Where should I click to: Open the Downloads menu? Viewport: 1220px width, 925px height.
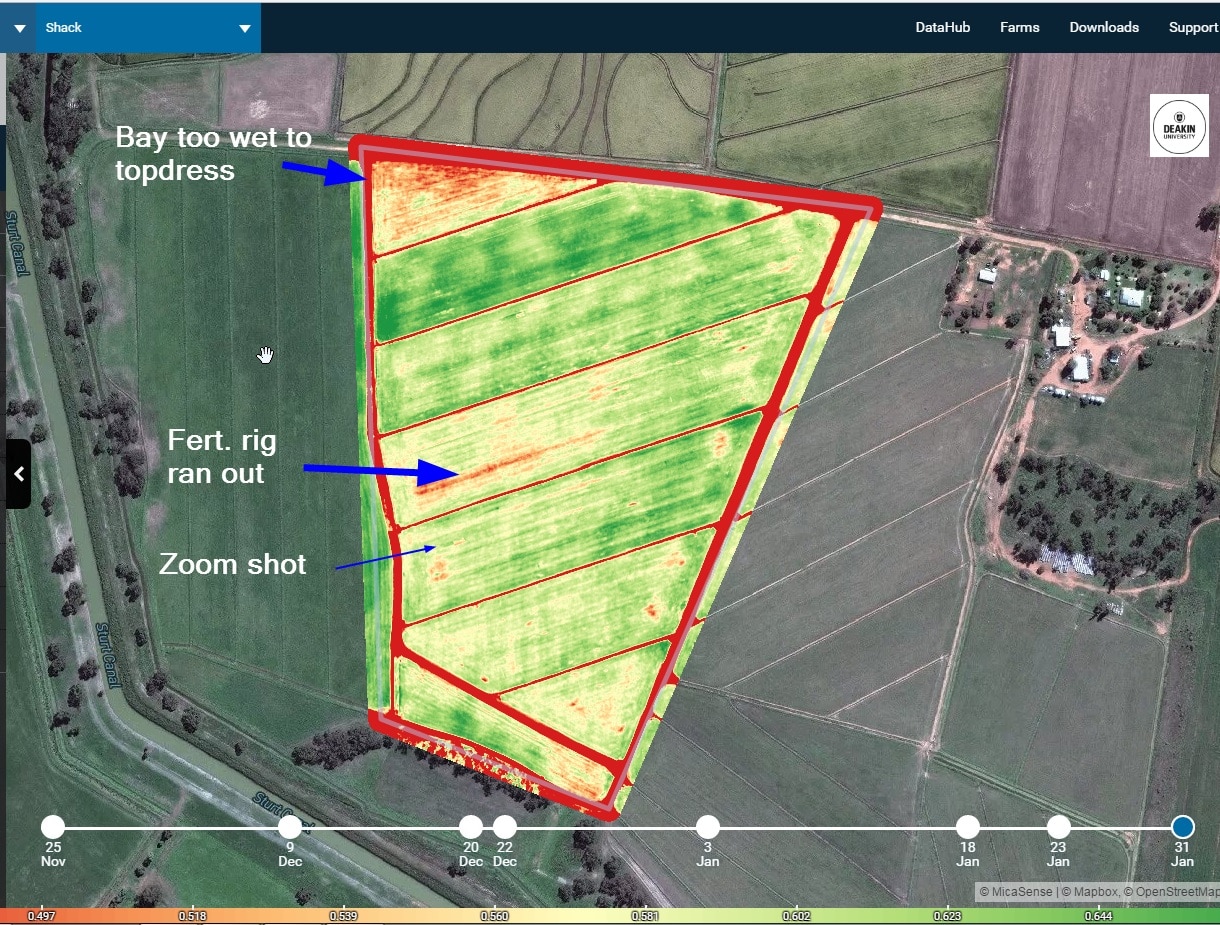(x=1104, y=27)
